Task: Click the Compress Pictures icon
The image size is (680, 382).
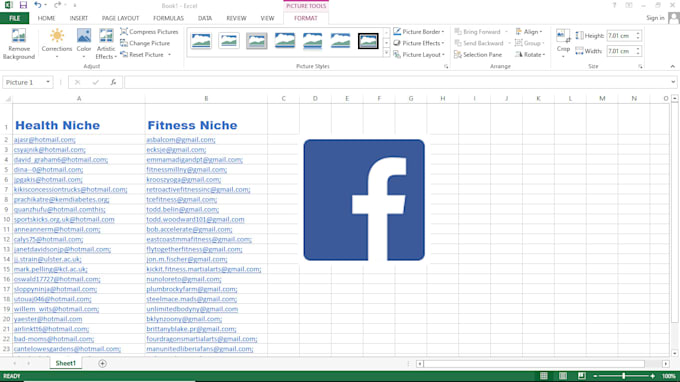Action: pyautogui.click(x=124, y=32)
